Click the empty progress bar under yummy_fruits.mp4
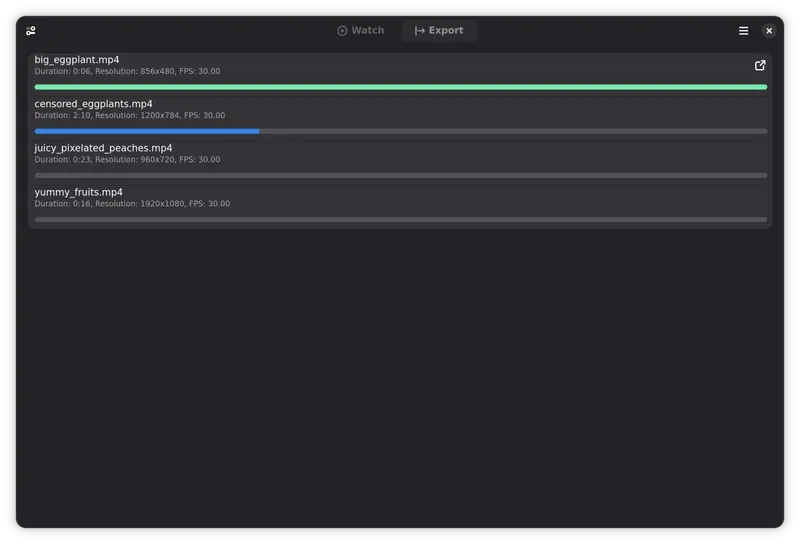This screenshot has width=800, height=544. click(x=400, y=219)
